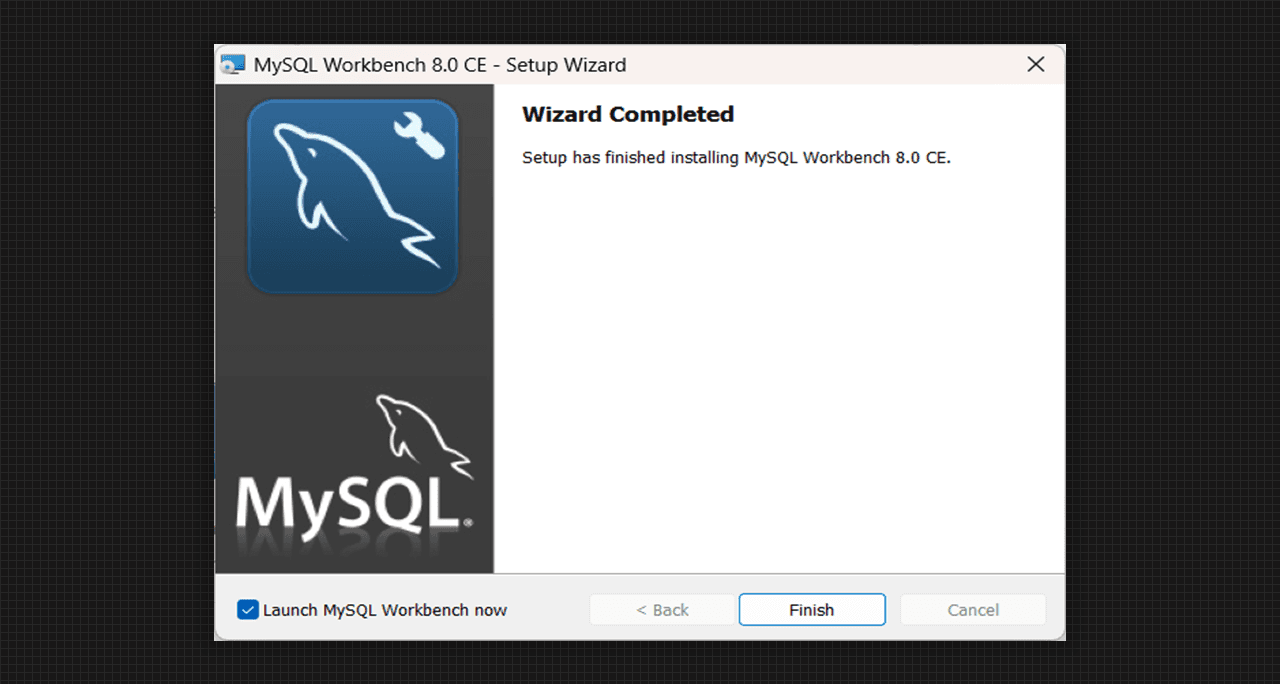Click the installer icon in the title bar
Screen dimensions: 1280x684
[233, 65]
